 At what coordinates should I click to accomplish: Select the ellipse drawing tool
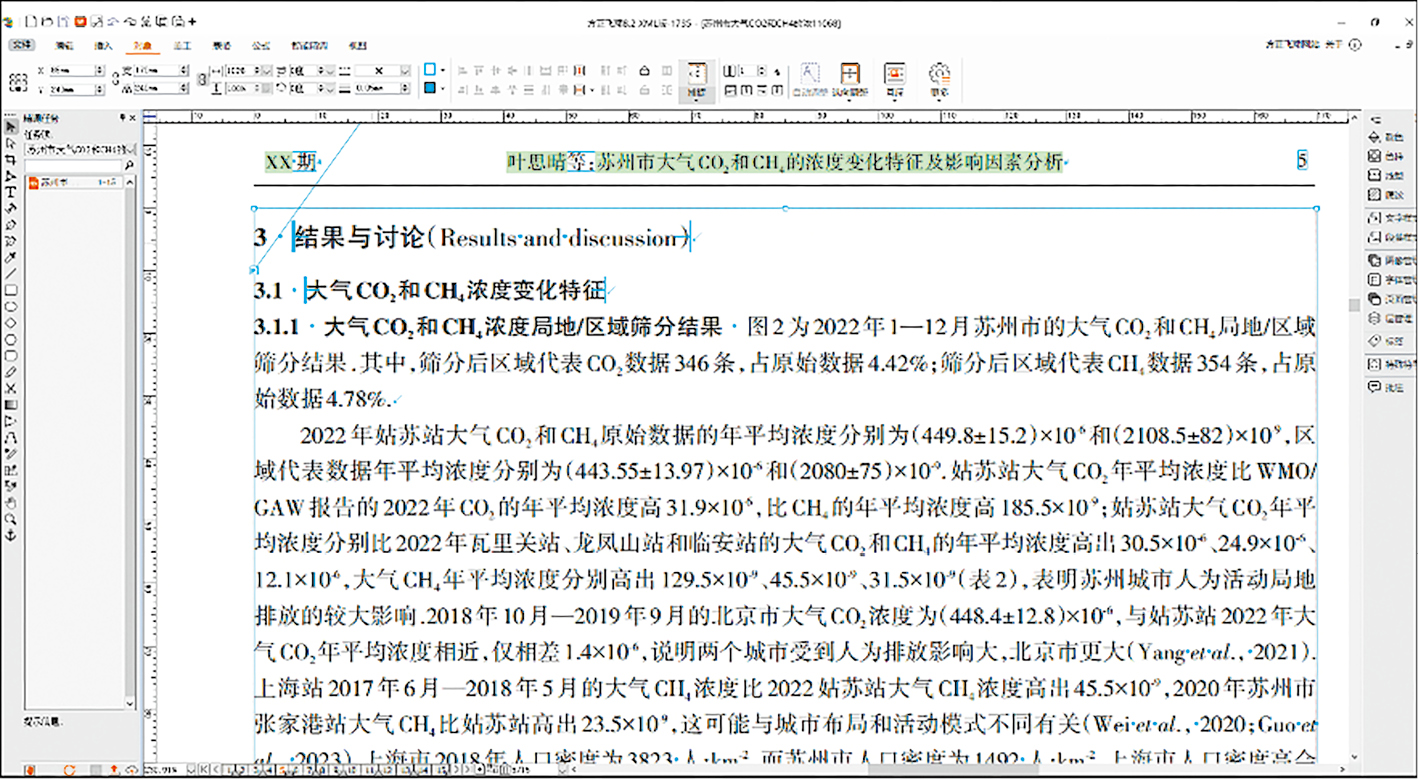(11, 306)
